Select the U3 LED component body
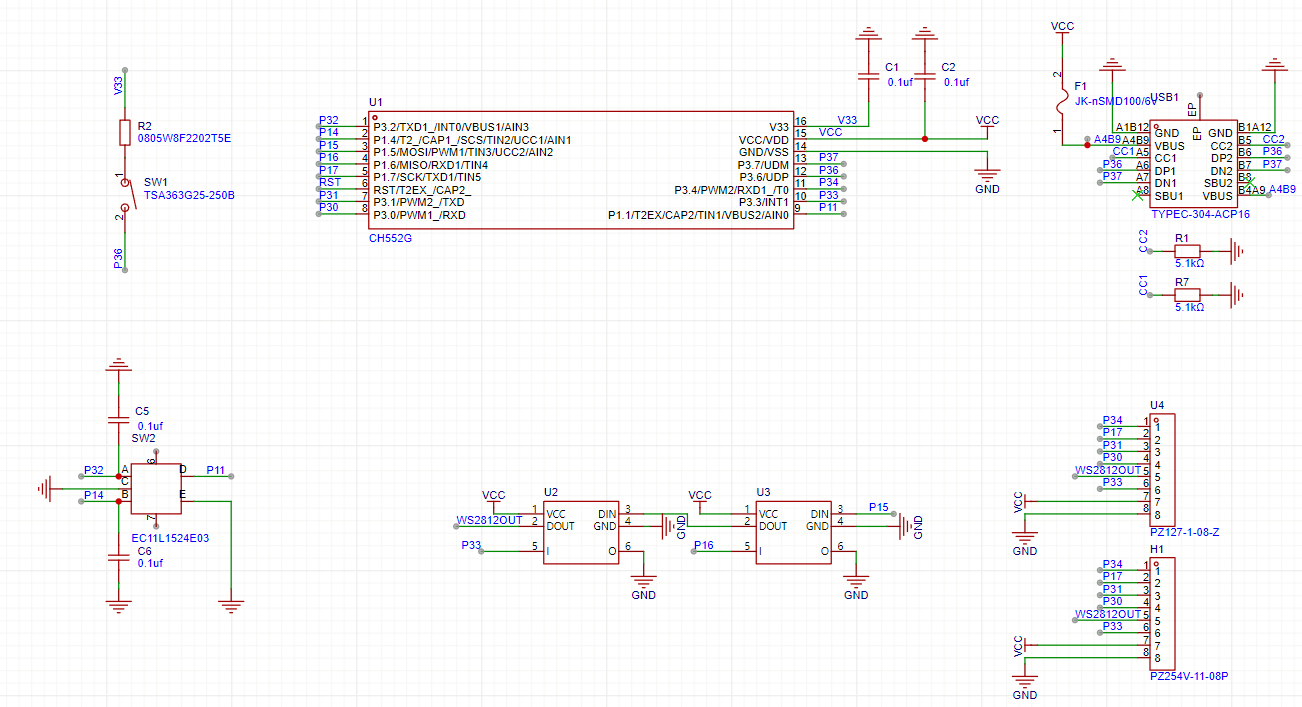The height and width of the screenshot is (707, 1302). coord(793,532)
